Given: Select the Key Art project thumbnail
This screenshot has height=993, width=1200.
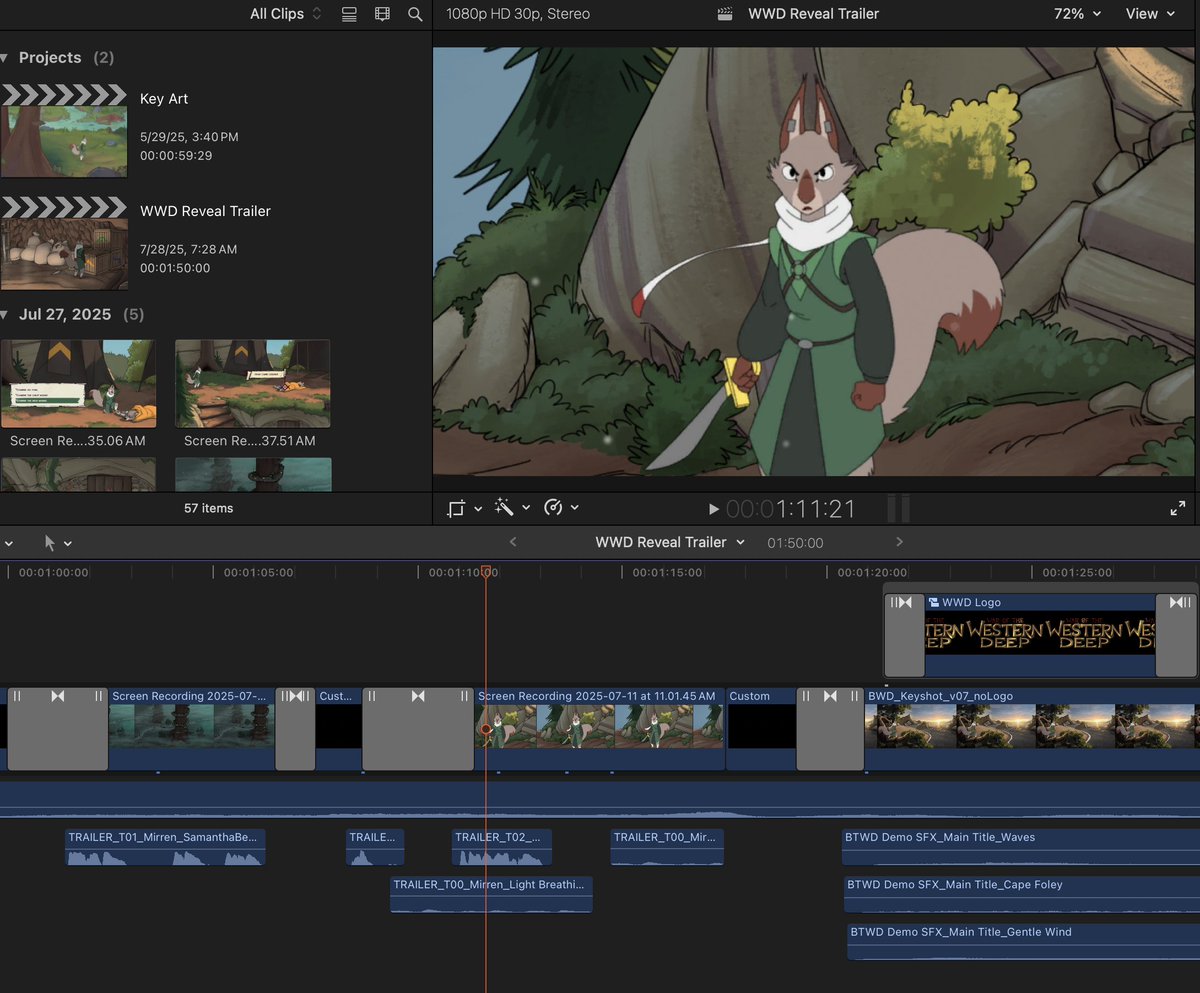Looking at the screenshot, I should point(64,131).
